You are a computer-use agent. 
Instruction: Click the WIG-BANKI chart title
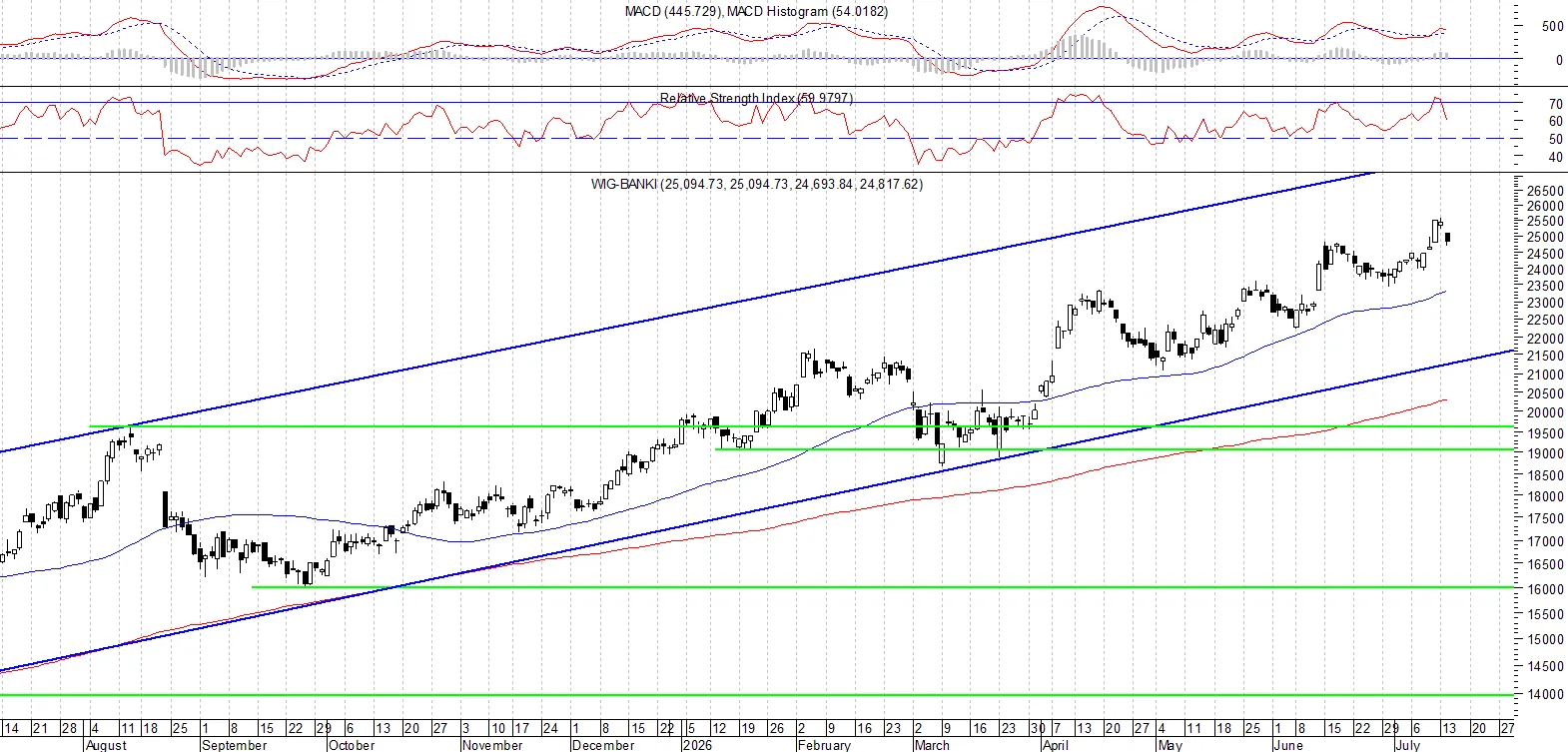point(756,184)
